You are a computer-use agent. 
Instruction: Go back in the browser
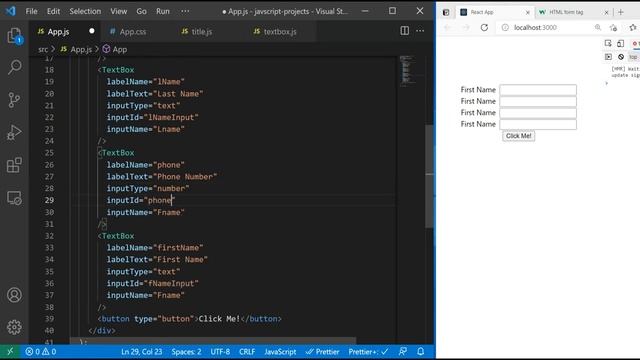(x=448, y=27)
